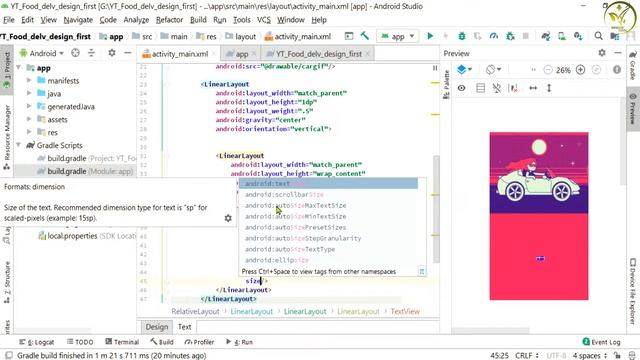Open the TODO tool window

coord(80,342)
